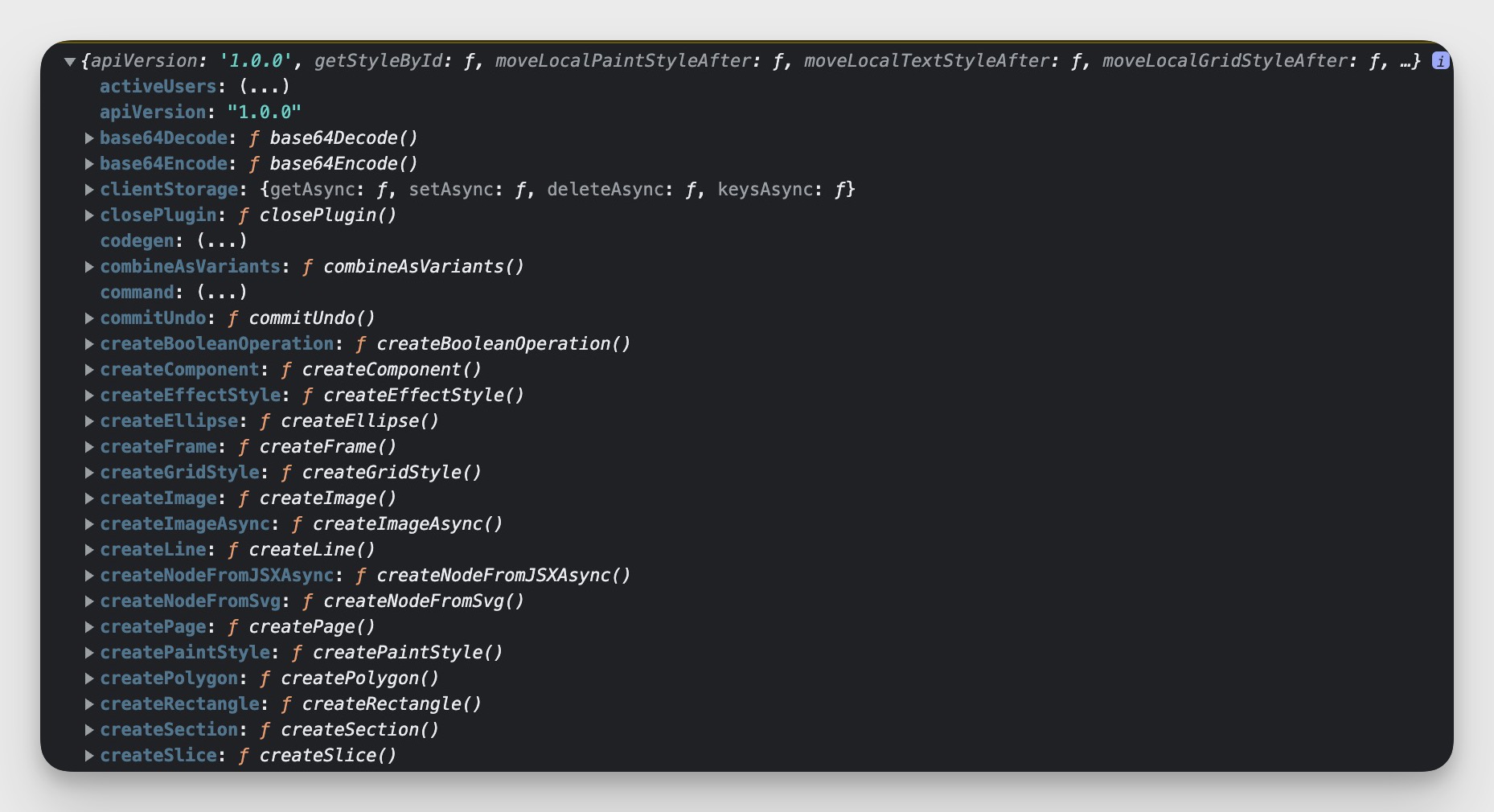Expand closePlugin function details

tap(89, 215)
